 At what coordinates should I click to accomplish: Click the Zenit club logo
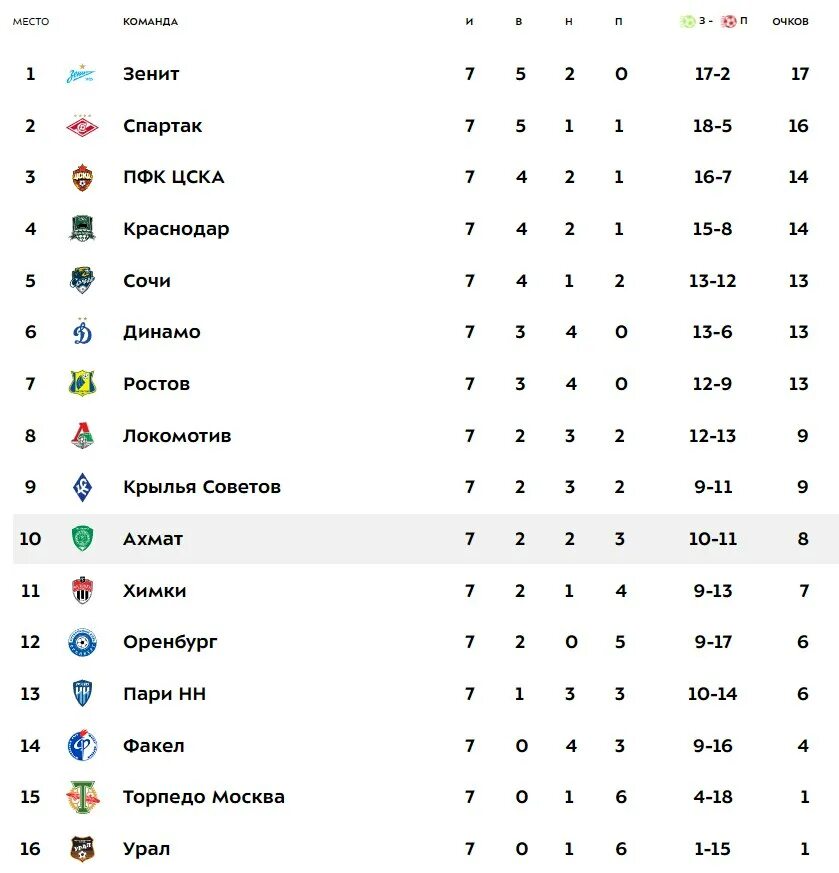[x=81, y=73]
